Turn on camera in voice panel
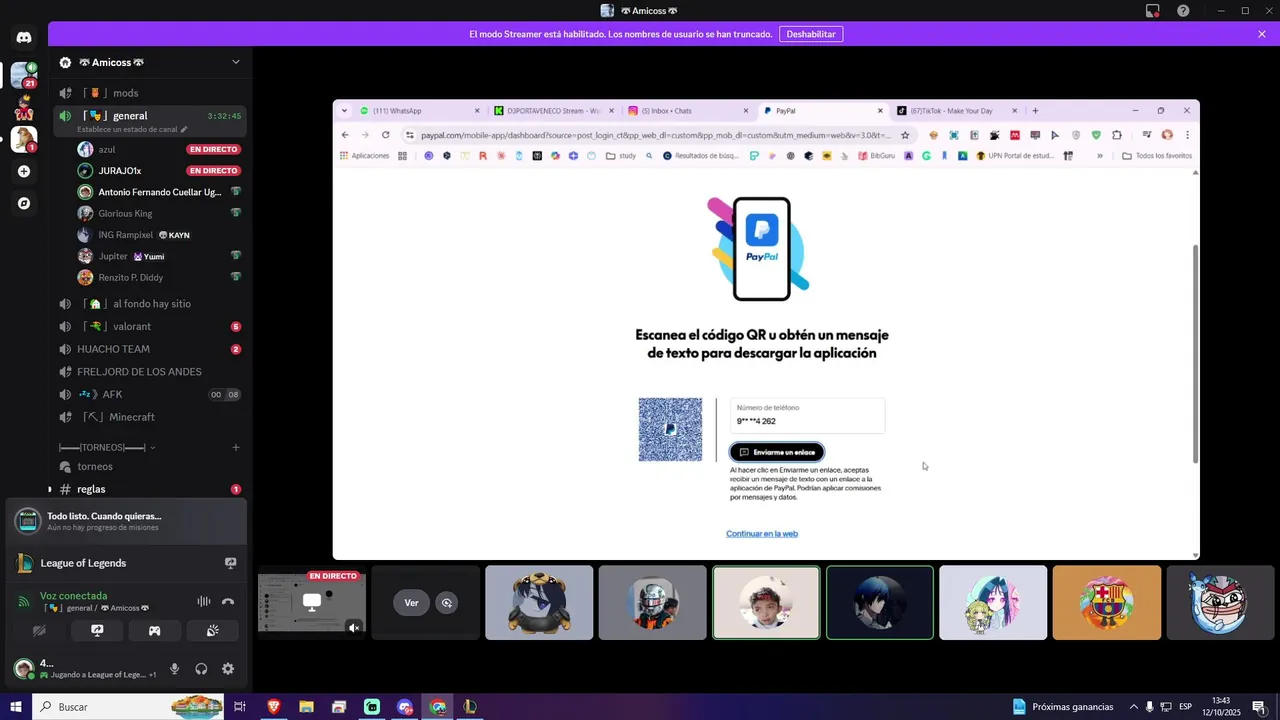This screenshot has width=1280, height=720. [x=39, y=631]
